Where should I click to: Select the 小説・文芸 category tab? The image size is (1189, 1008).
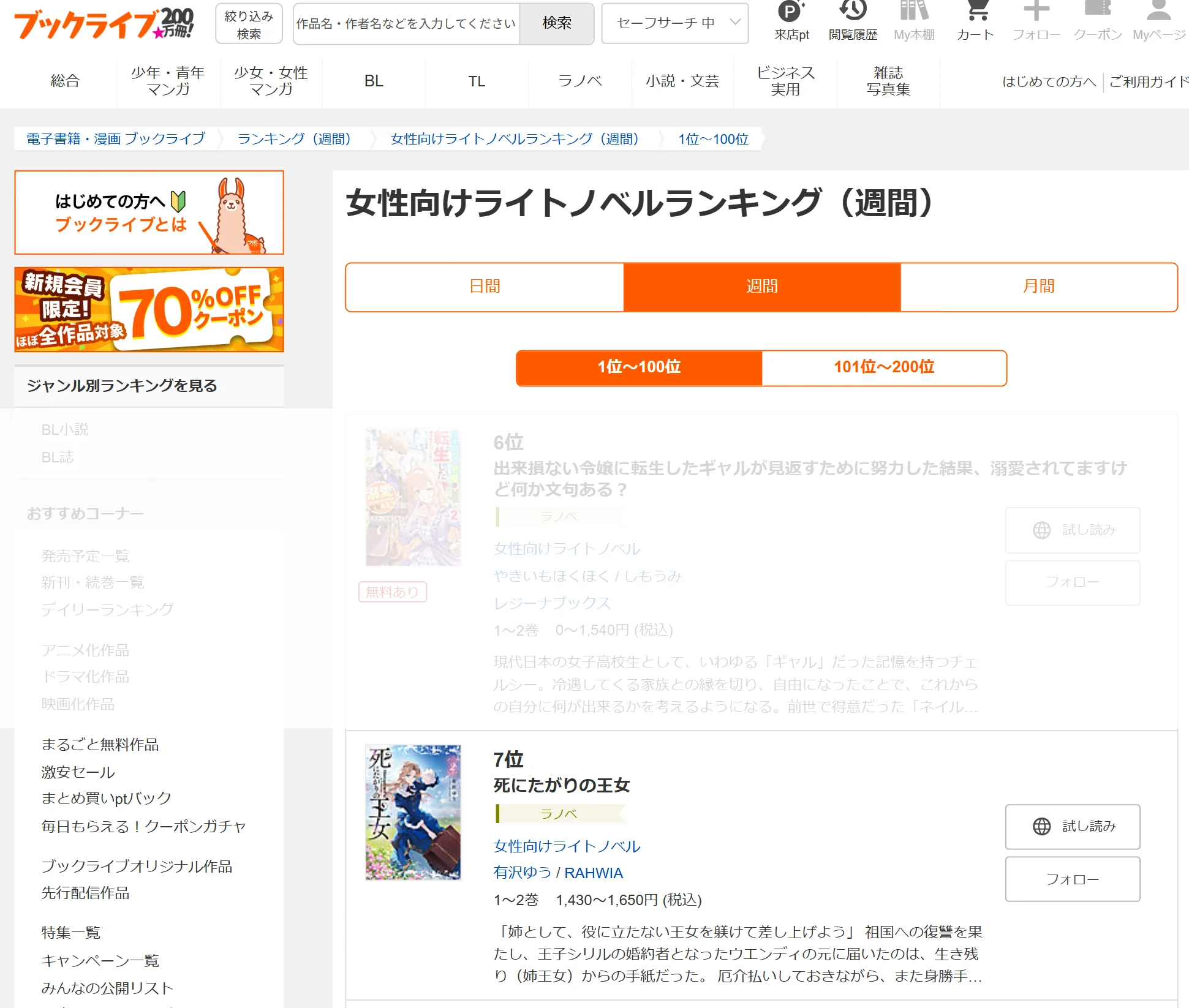(682, 81)
